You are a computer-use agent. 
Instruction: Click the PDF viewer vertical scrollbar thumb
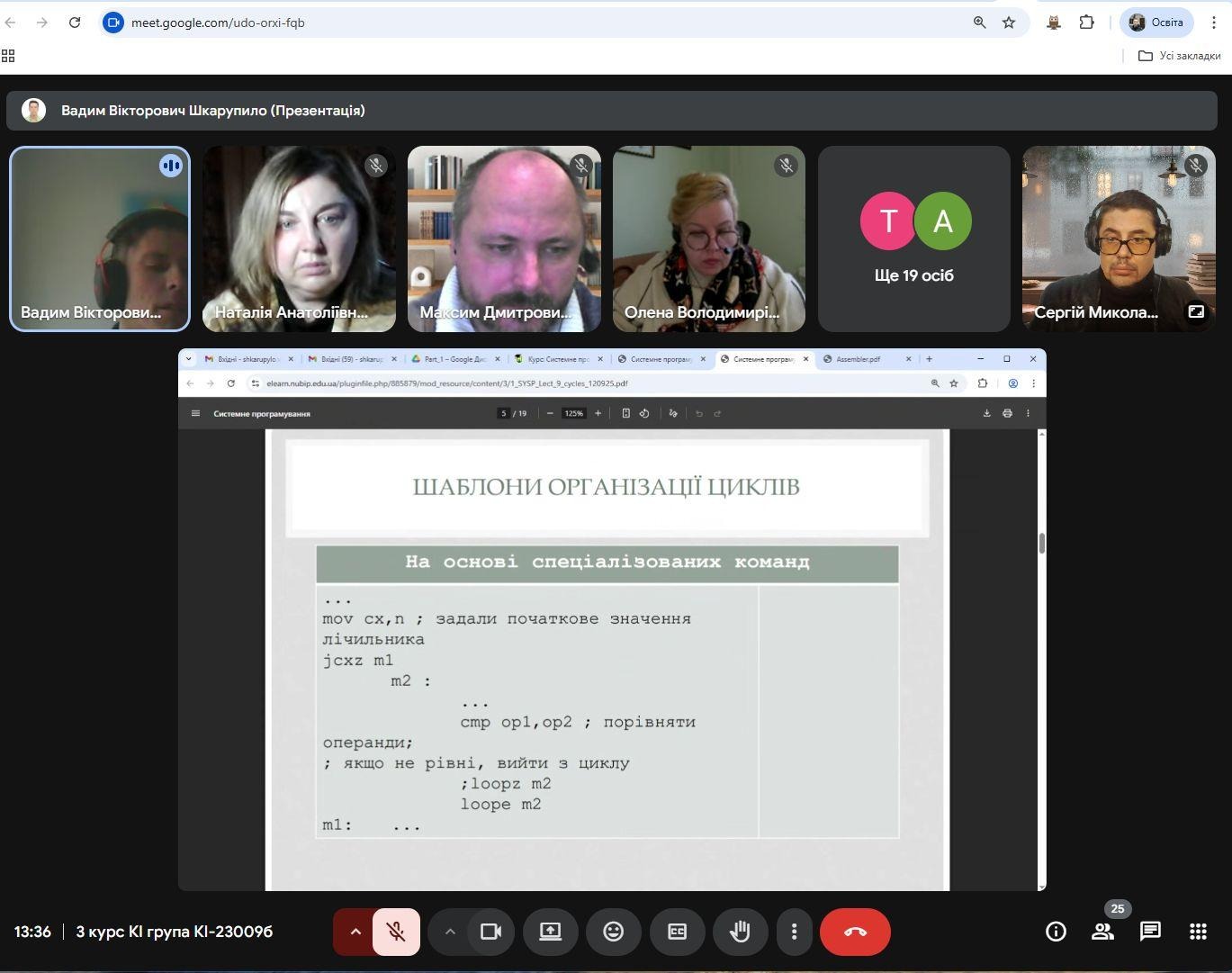click(x=1042, y=543)
